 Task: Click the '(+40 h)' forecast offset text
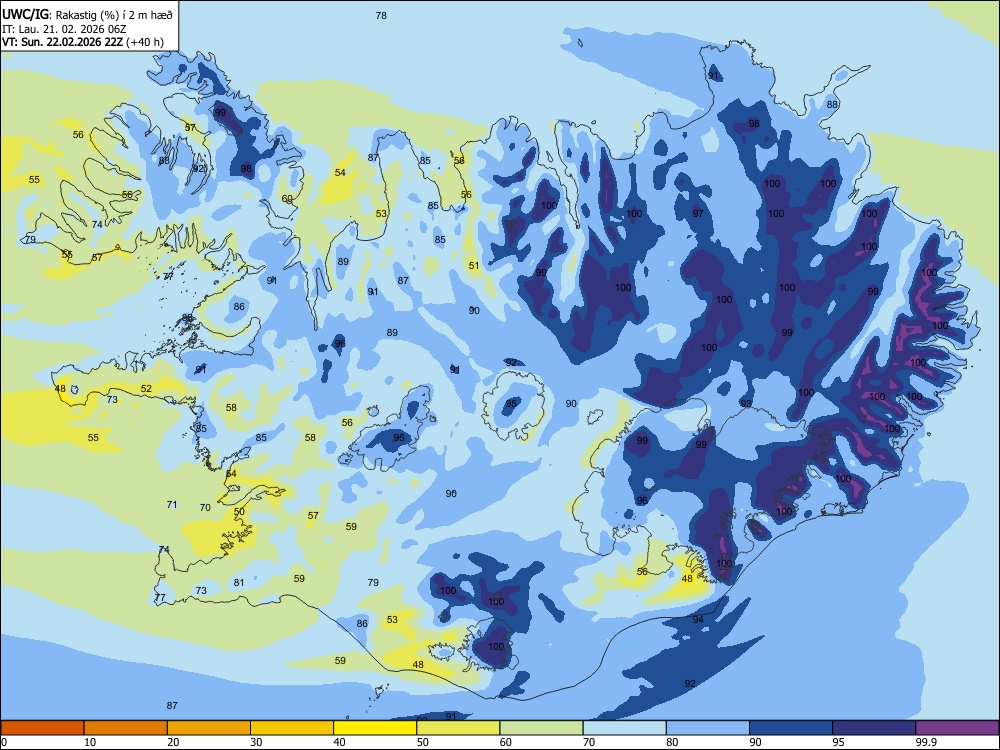(145, 42)
